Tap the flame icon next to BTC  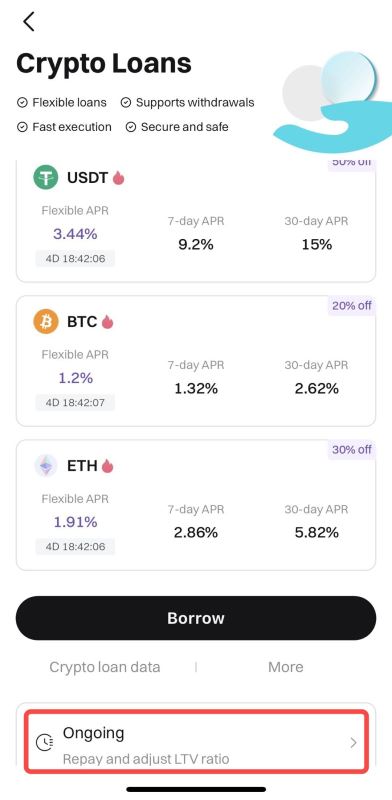(107, 321)
